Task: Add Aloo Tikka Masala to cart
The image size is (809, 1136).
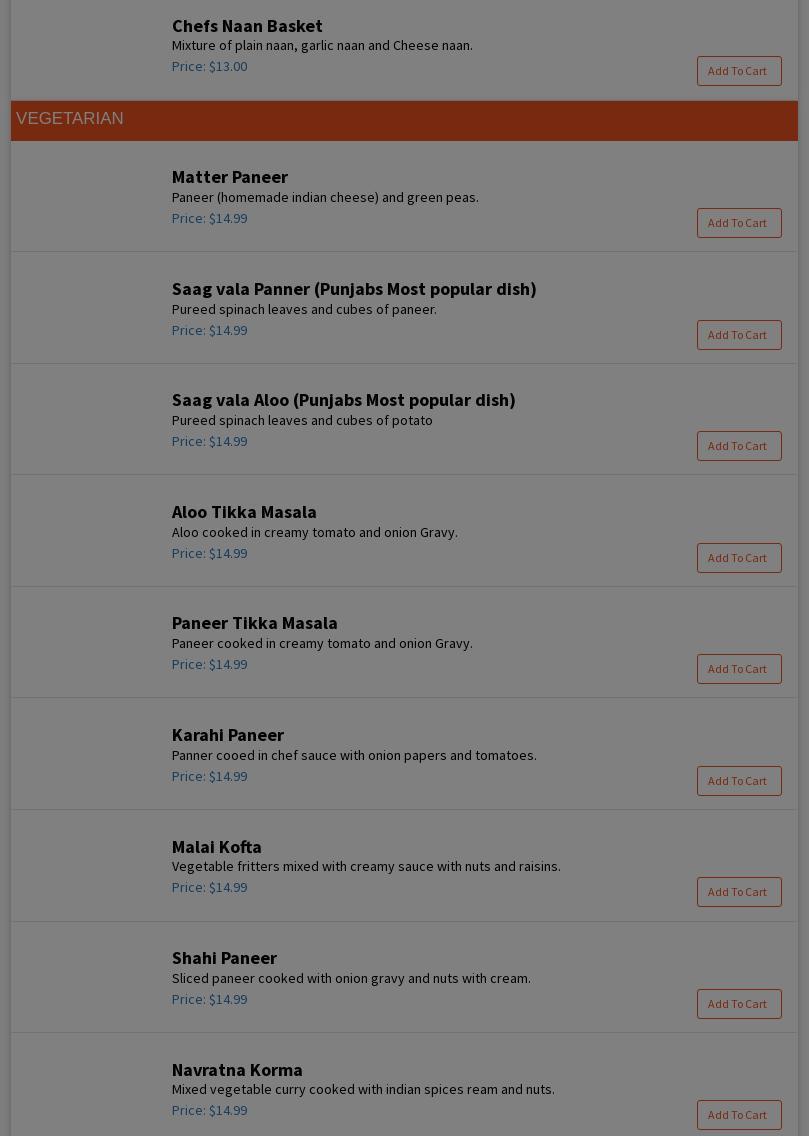Action: point(738,558)
